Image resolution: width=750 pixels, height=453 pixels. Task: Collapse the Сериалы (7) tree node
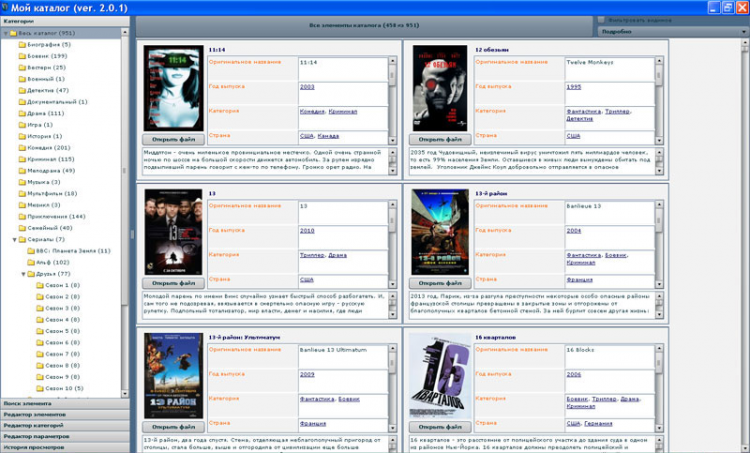(14, 240)
